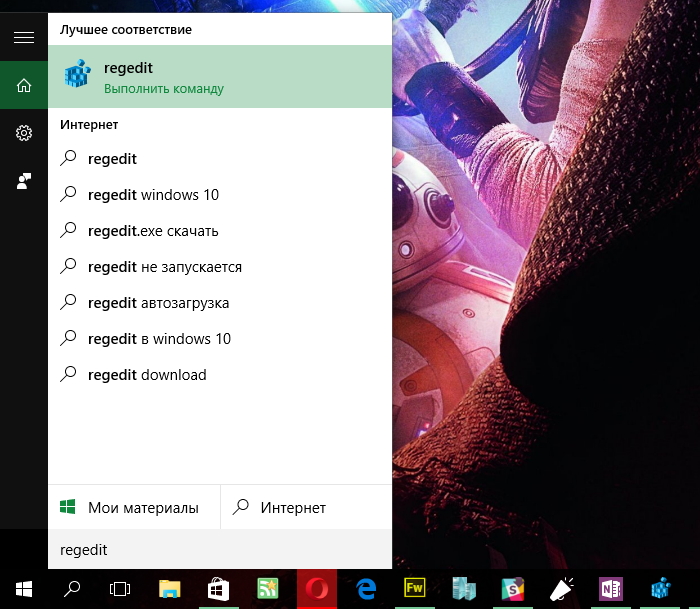The width and height of the screenshot is (700, 609).
Task: Click "Выполнить команду" subtitle text
Action: click(x=164, y=88)
